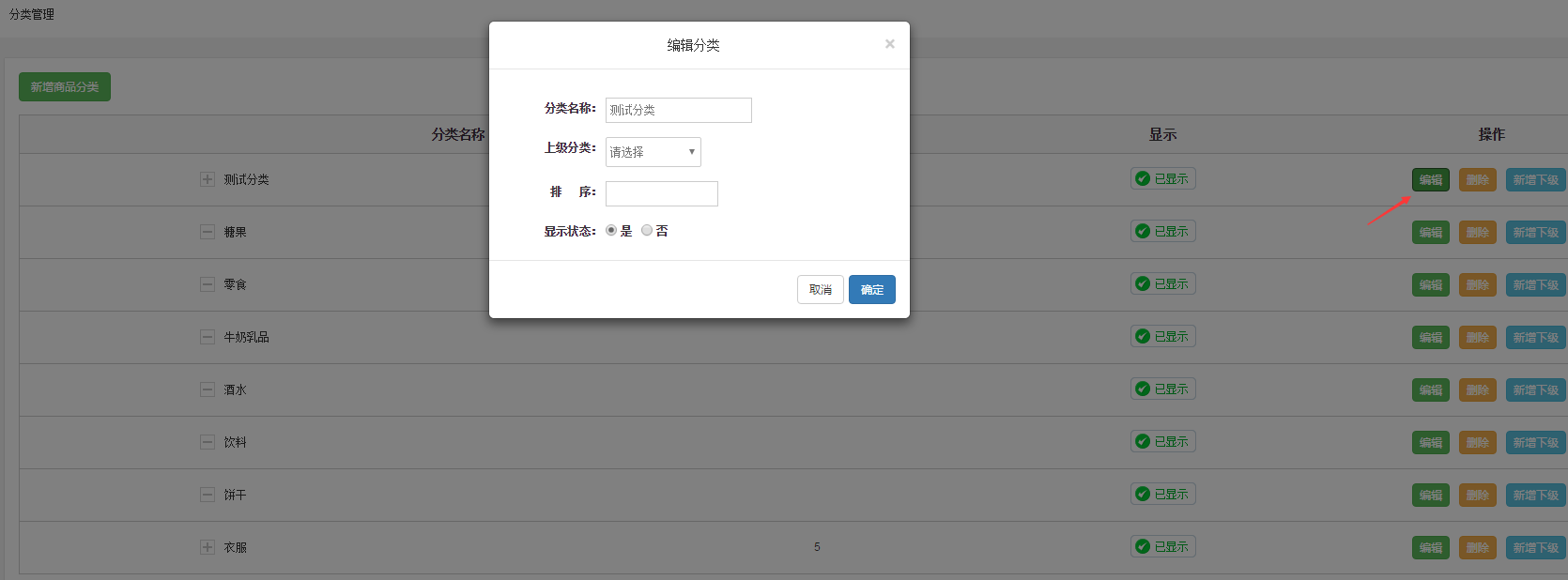Screen dimensions: 1568x580
Task: Click the 分类管理 page title
Action: coord(32,14)
